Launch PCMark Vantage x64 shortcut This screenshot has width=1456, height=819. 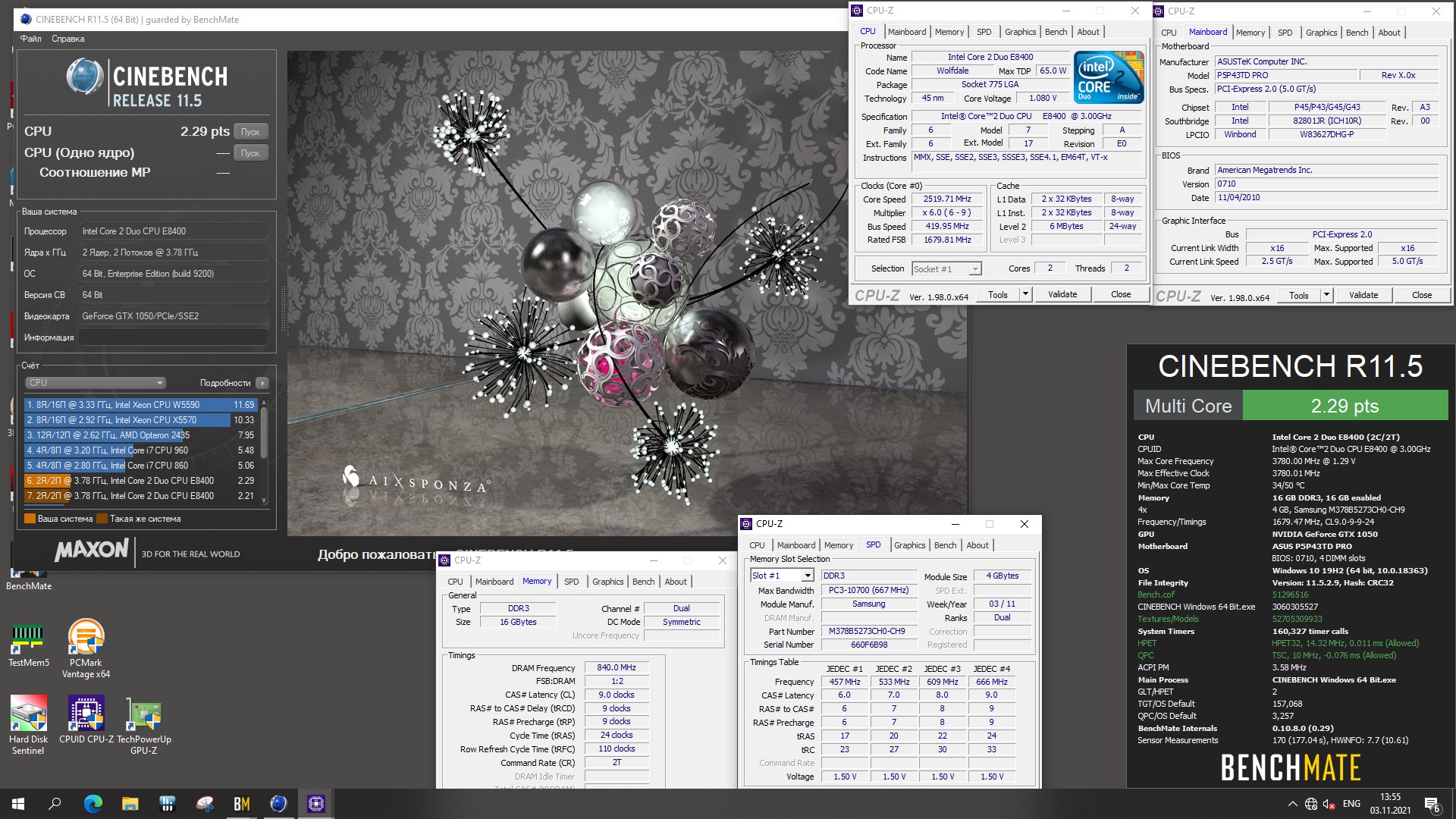click(86, 649)
